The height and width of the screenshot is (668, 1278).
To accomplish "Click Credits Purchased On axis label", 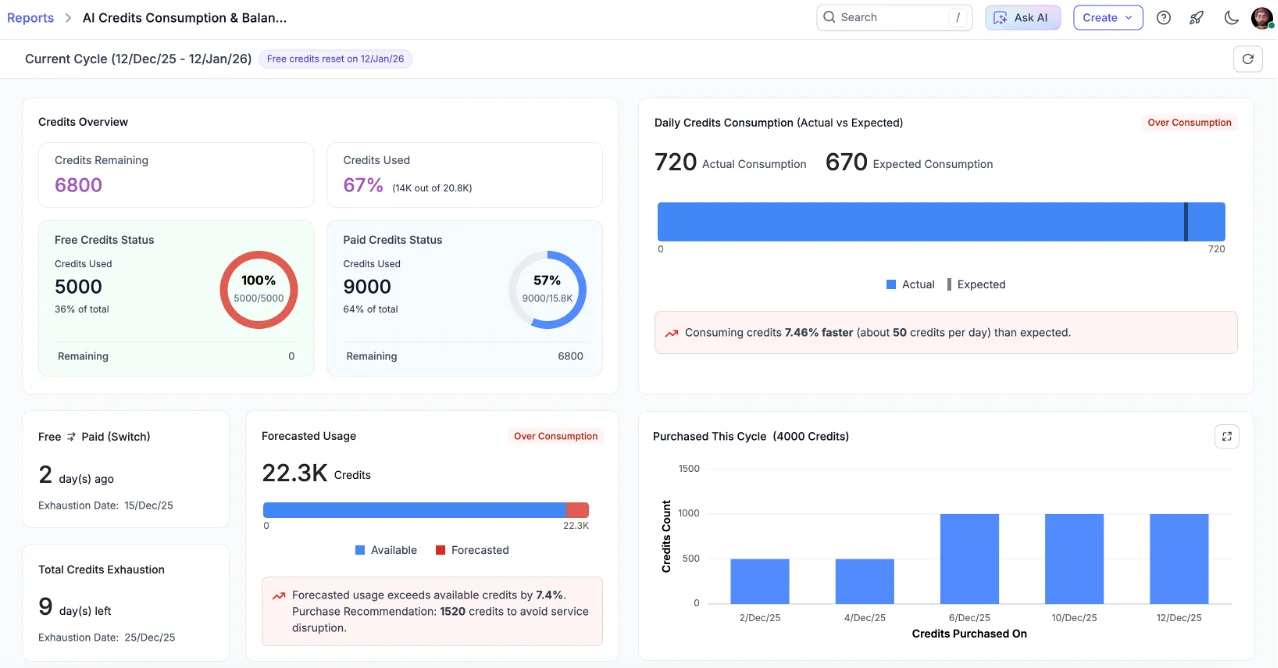I will [969, 634].
